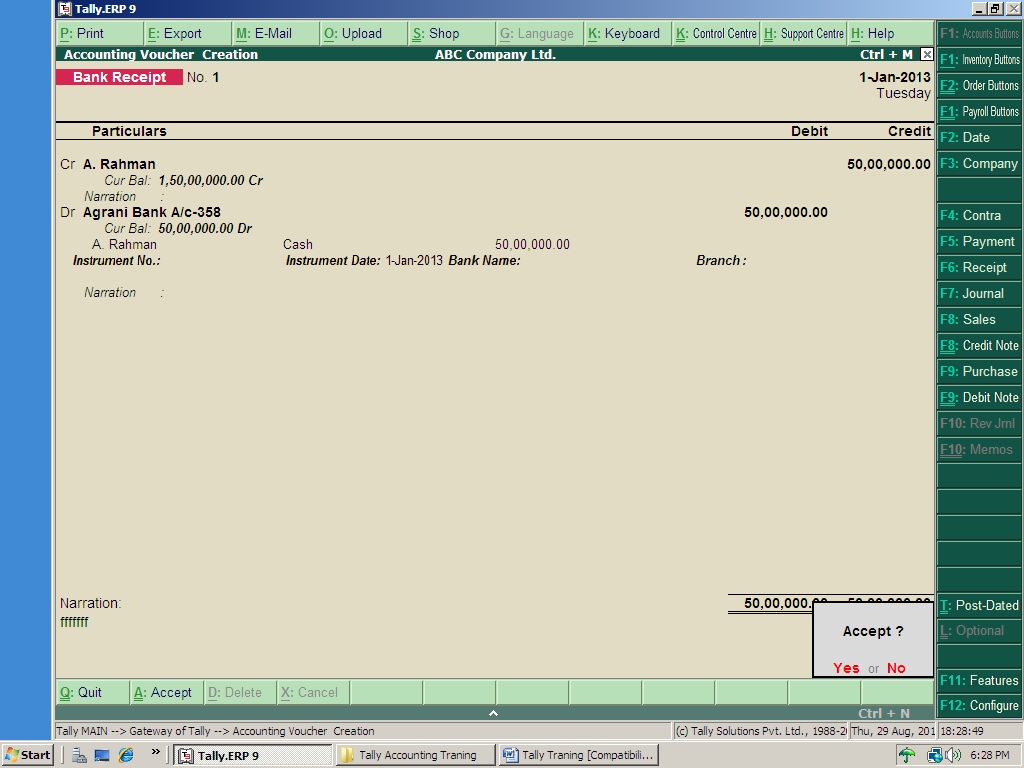Click the upward caret above the status bar
Viewport: 1024px width, 768px height.
point(493,713)
